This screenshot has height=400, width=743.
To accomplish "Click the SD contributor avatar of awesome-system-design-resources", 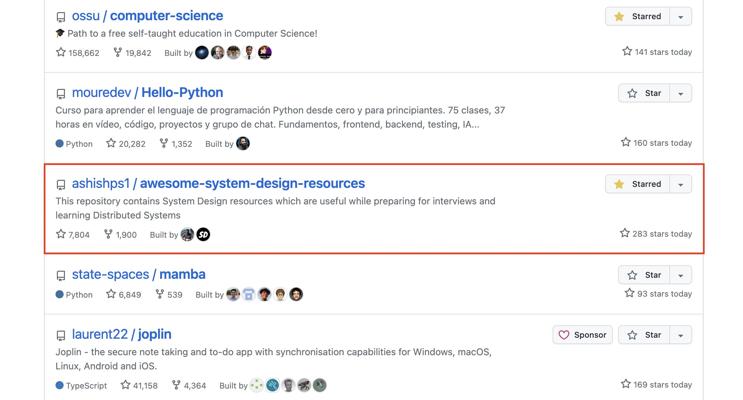I will click(x=203, y=235).
